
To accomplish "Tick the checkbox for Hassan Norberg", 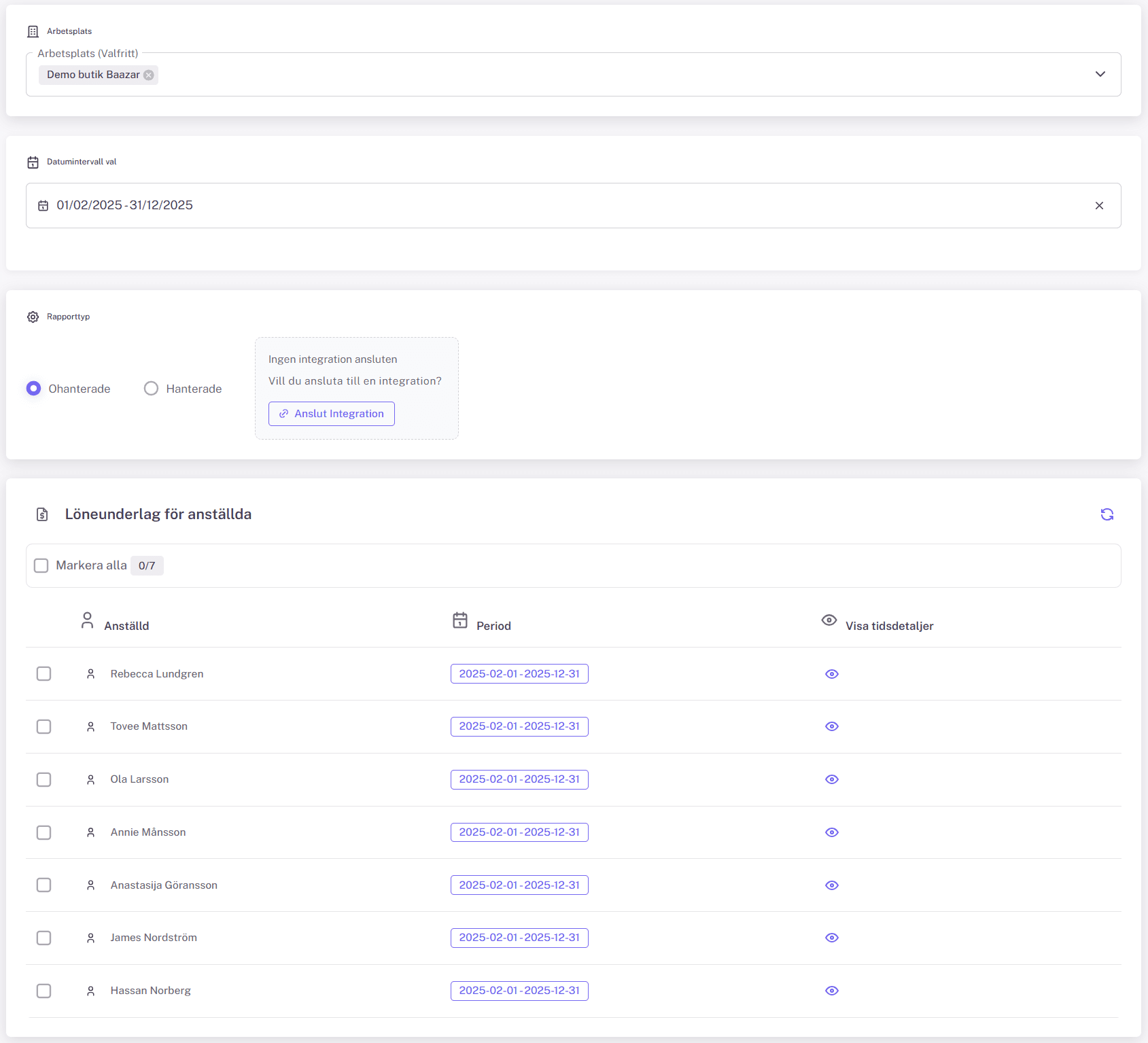I will [x=44, y=991].
